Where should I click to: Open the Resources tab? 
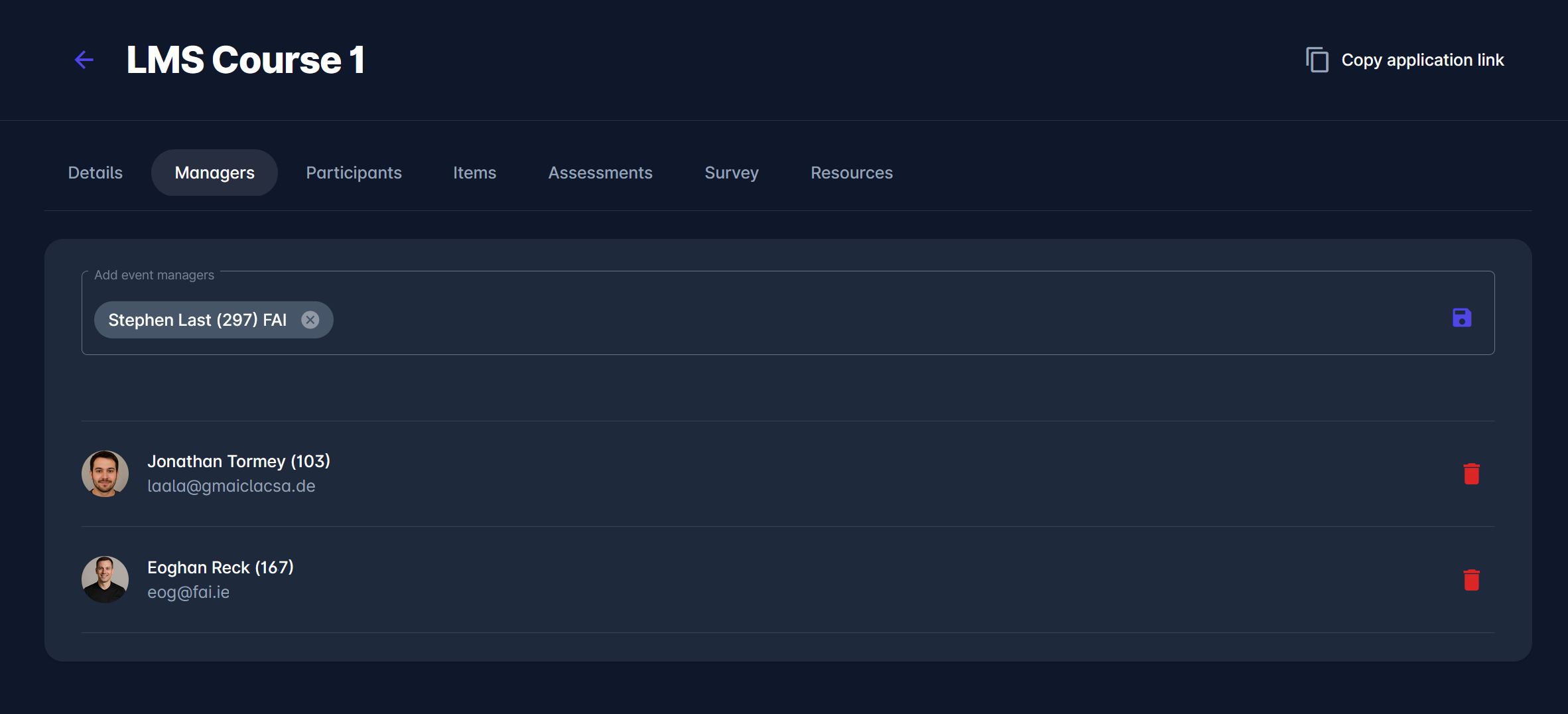[x=851, y=173]
